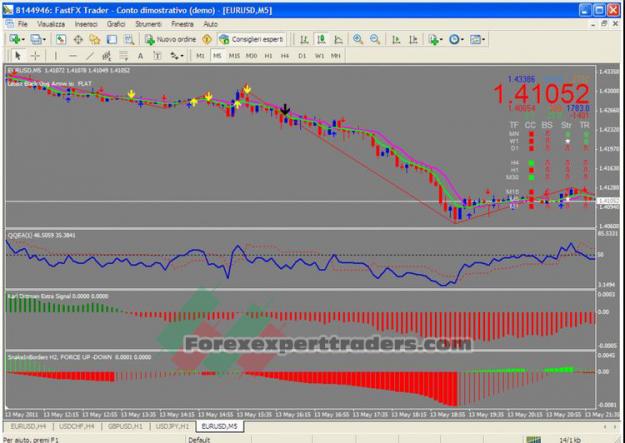Select the crosshair tool

point(35,55)
